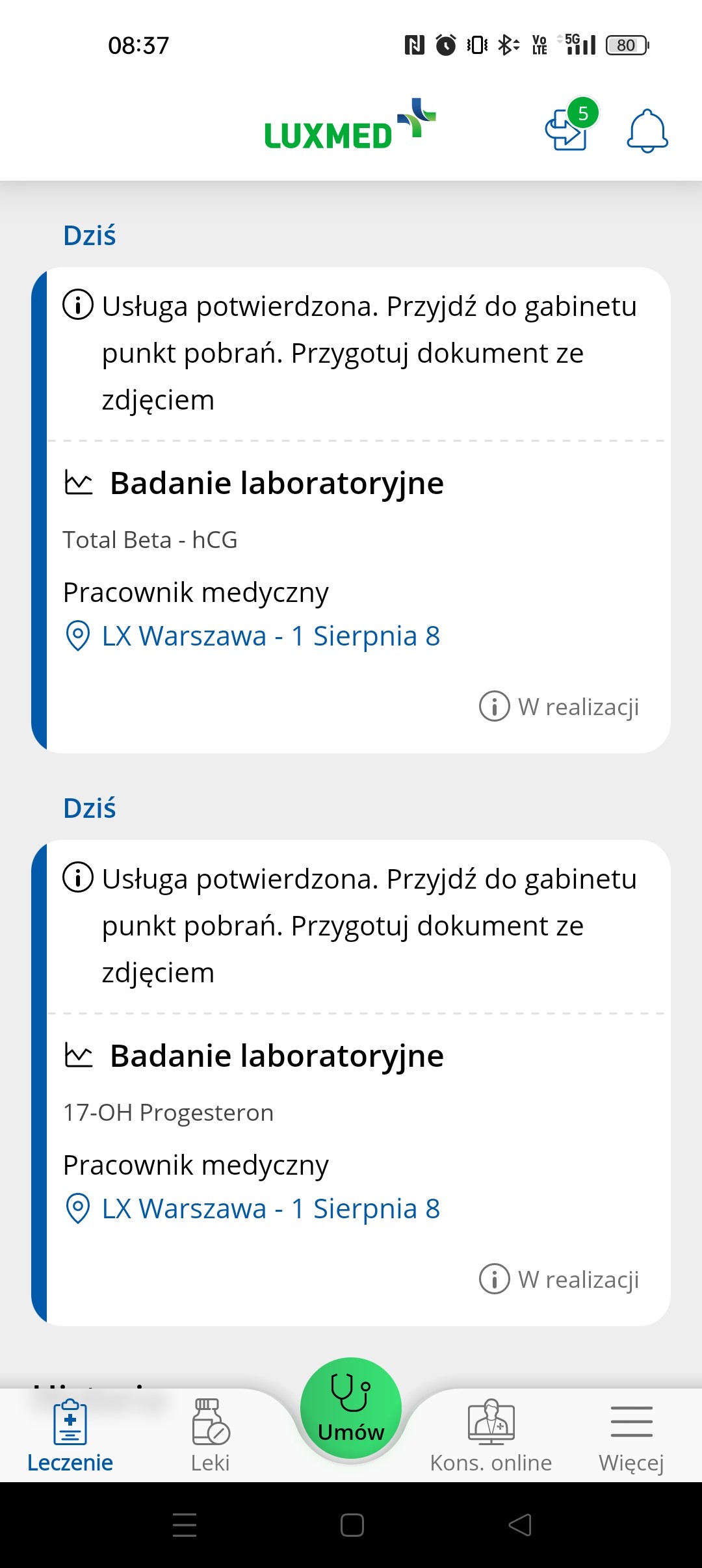Tap info icon on Total Beta-hCG confirmation

(78, 305)
